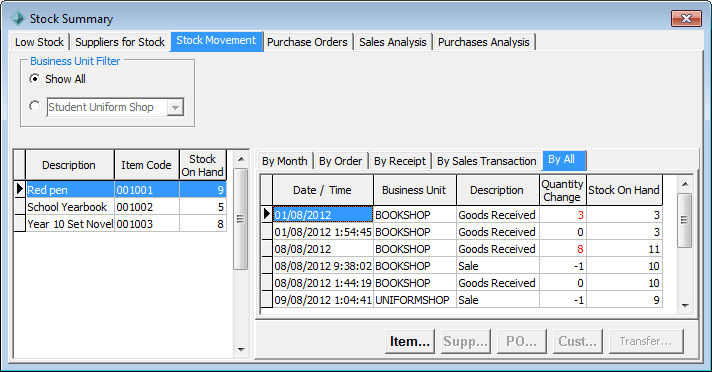
Task: Click the item list scrollbar thumb
Action: pyautogui.click(x=241, y=219)
